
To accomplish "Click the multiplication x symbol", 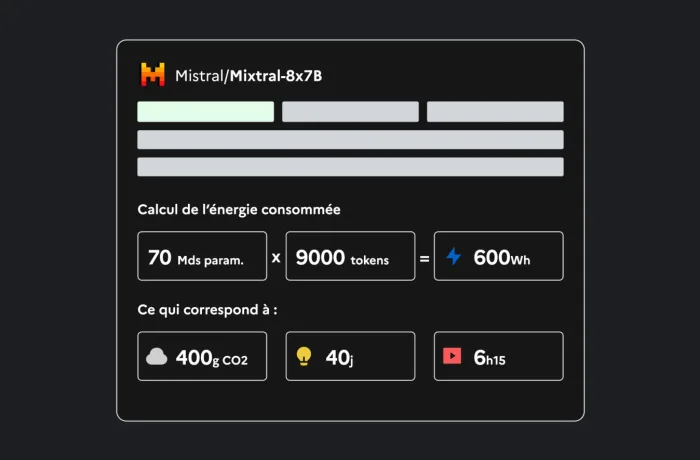I will click(x=276, y=258).
